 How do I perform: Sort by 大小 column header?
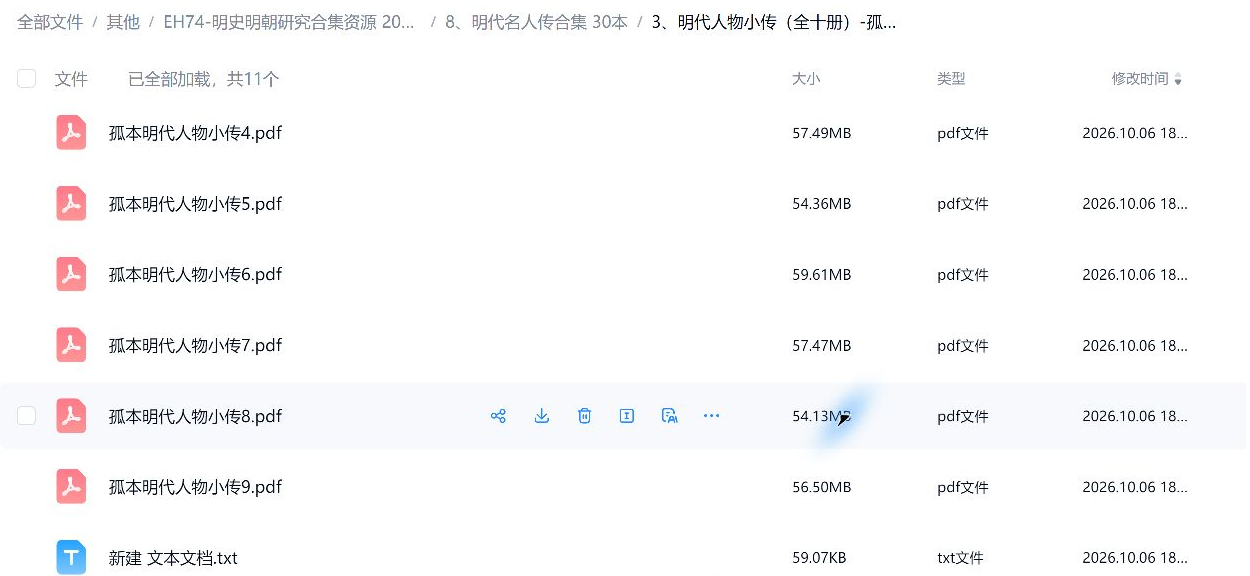tap(806, 79)
